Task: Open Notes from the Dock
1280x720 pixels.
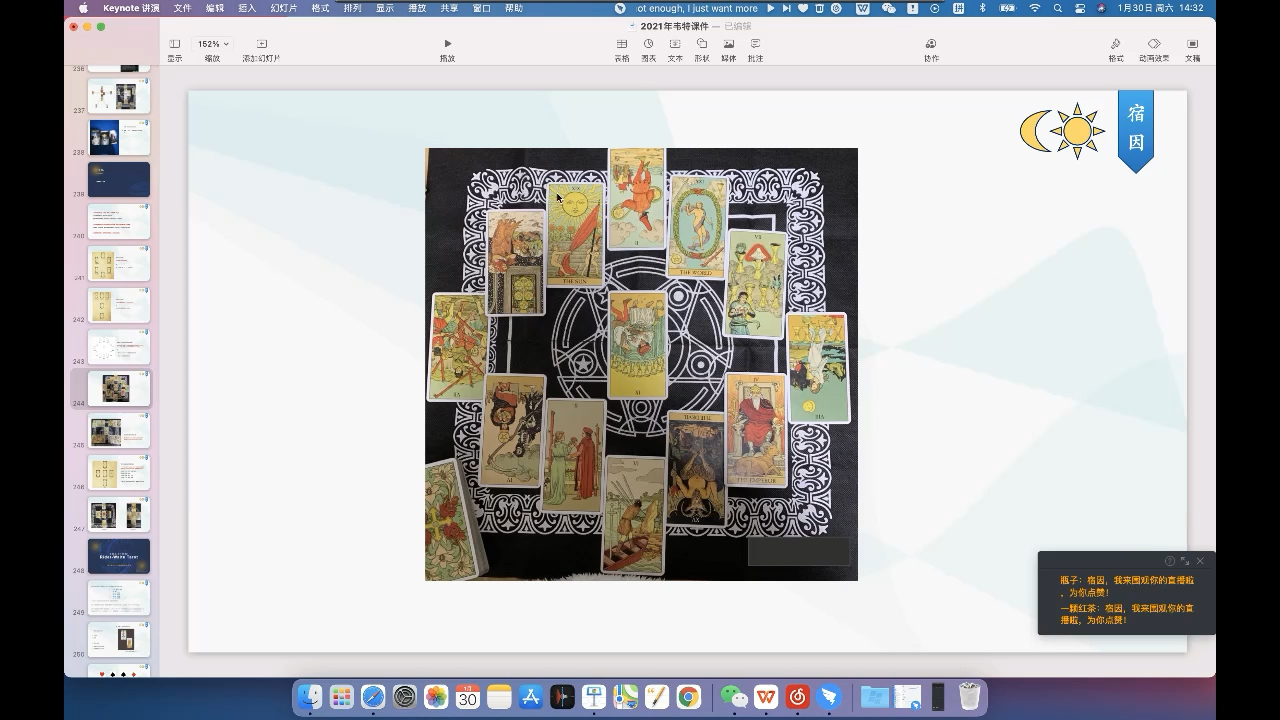Action: click(x=499, y=697)
